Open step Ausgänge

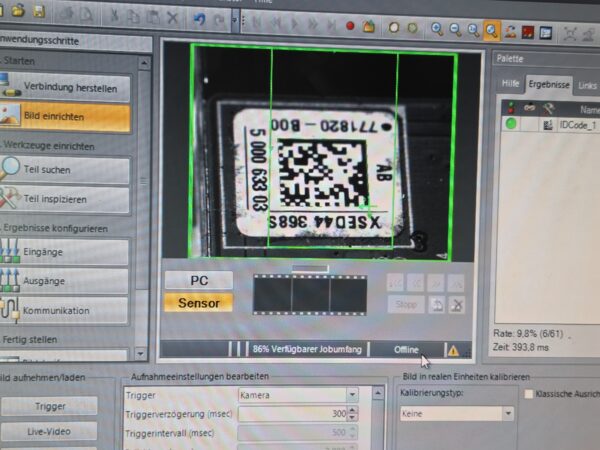click(64, 281)
